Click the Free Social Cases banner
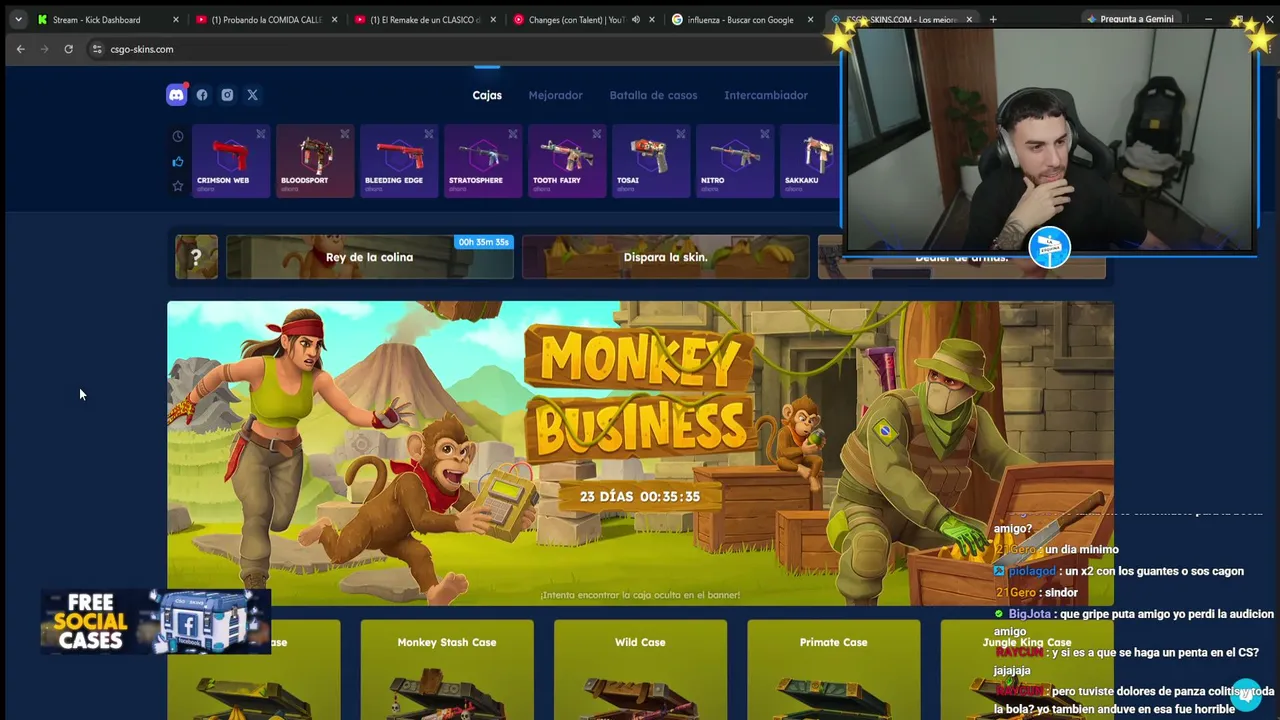 coord(155,621)
